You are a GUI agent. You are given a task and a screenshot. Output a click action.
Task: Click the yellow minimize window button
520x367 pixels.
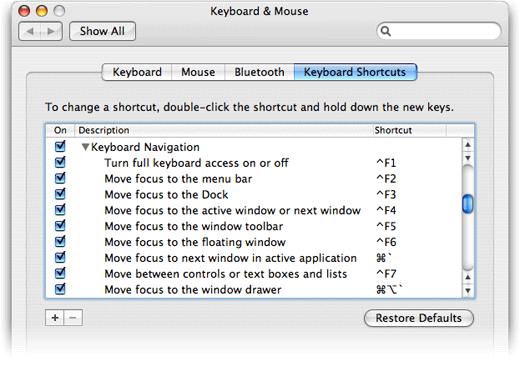(42, 11)
